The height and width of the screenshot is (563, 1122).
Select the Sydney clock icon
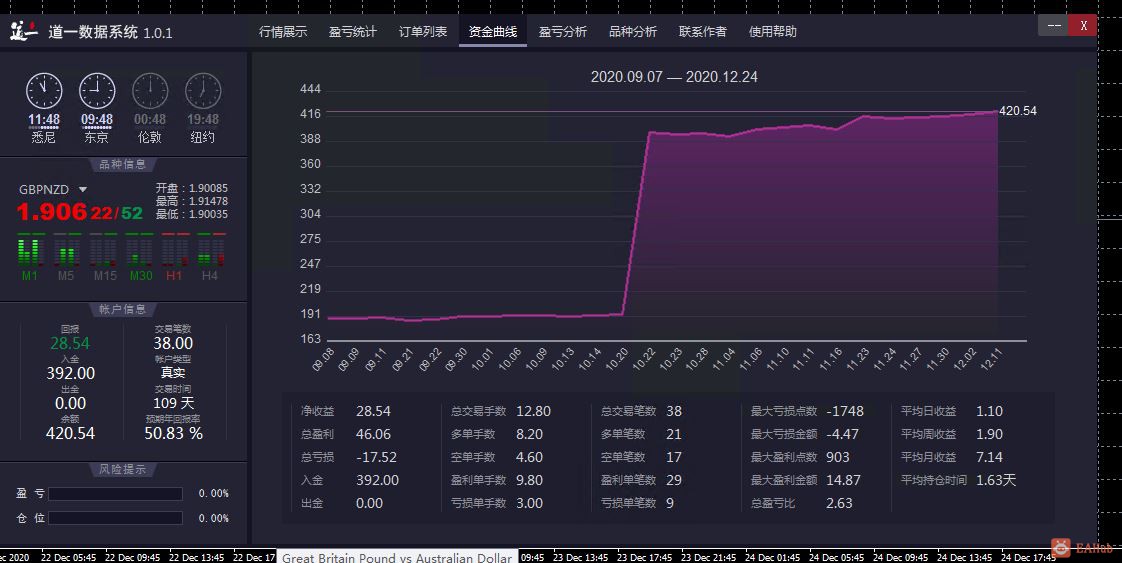(x=44, y=91)
